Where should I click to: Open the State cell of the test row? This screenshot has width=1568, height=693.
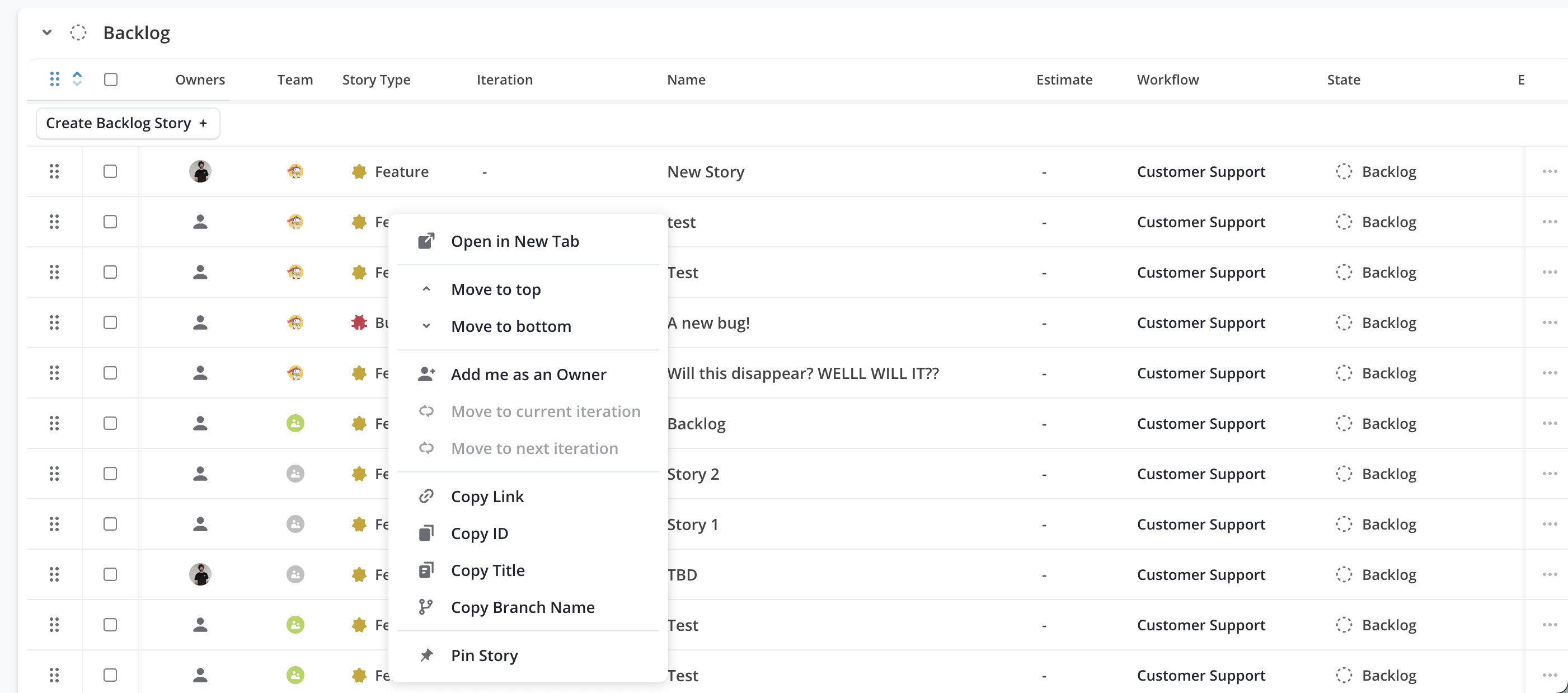tap(1375, 222)
